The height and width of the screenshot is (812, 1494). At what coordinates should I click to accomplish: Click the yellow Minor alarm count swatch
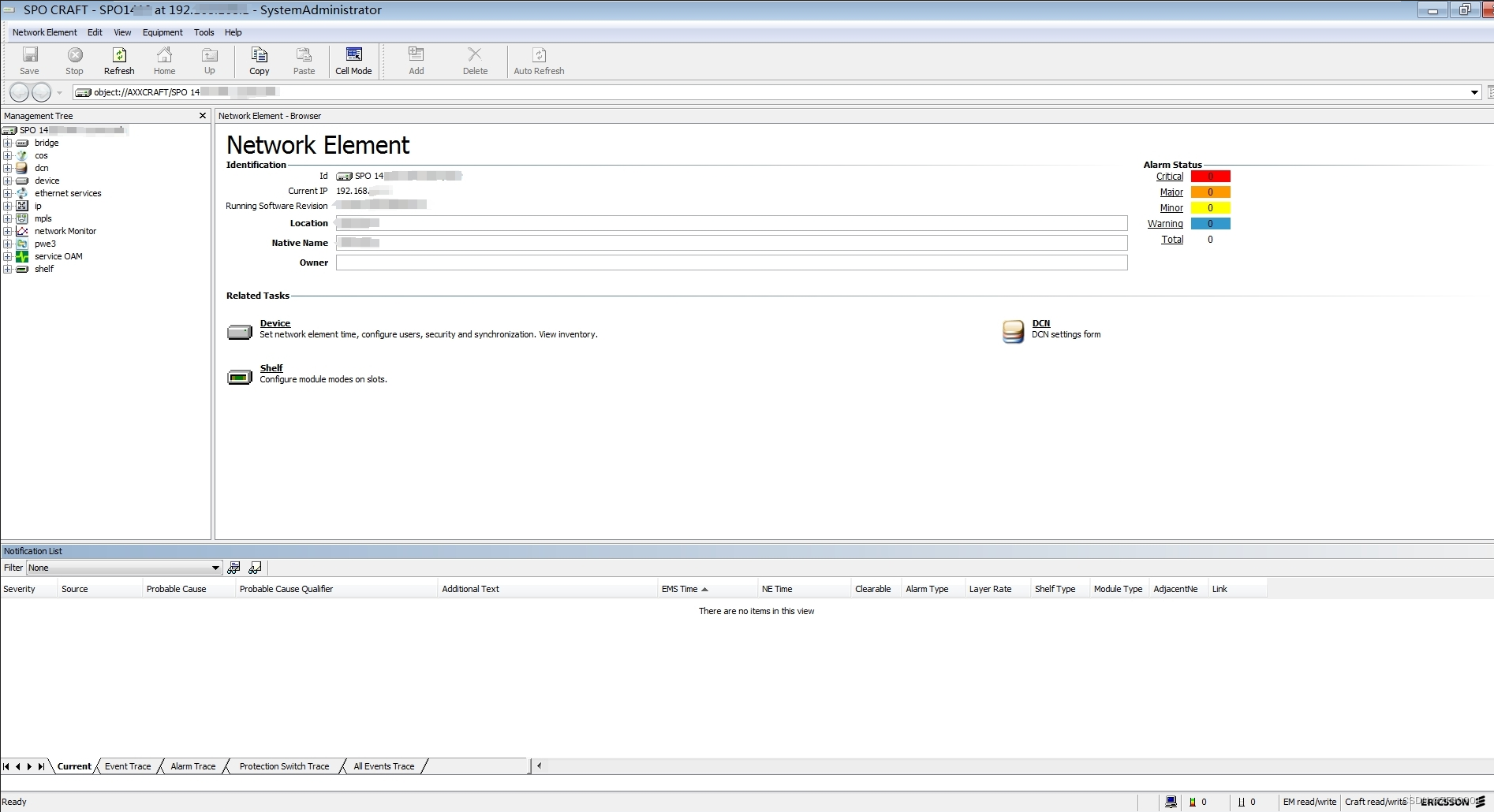1210,208
